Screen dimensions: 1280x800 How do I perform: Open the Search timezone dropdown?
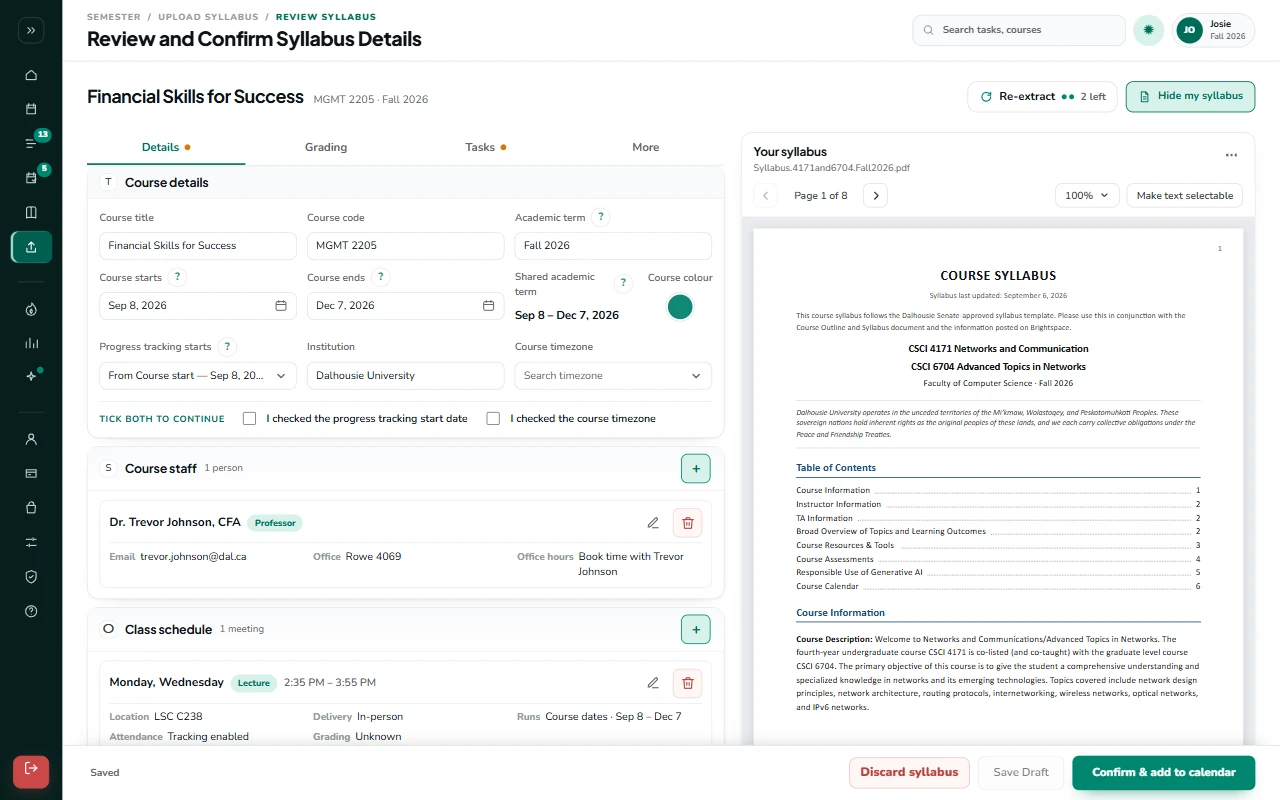pos(613,376)
